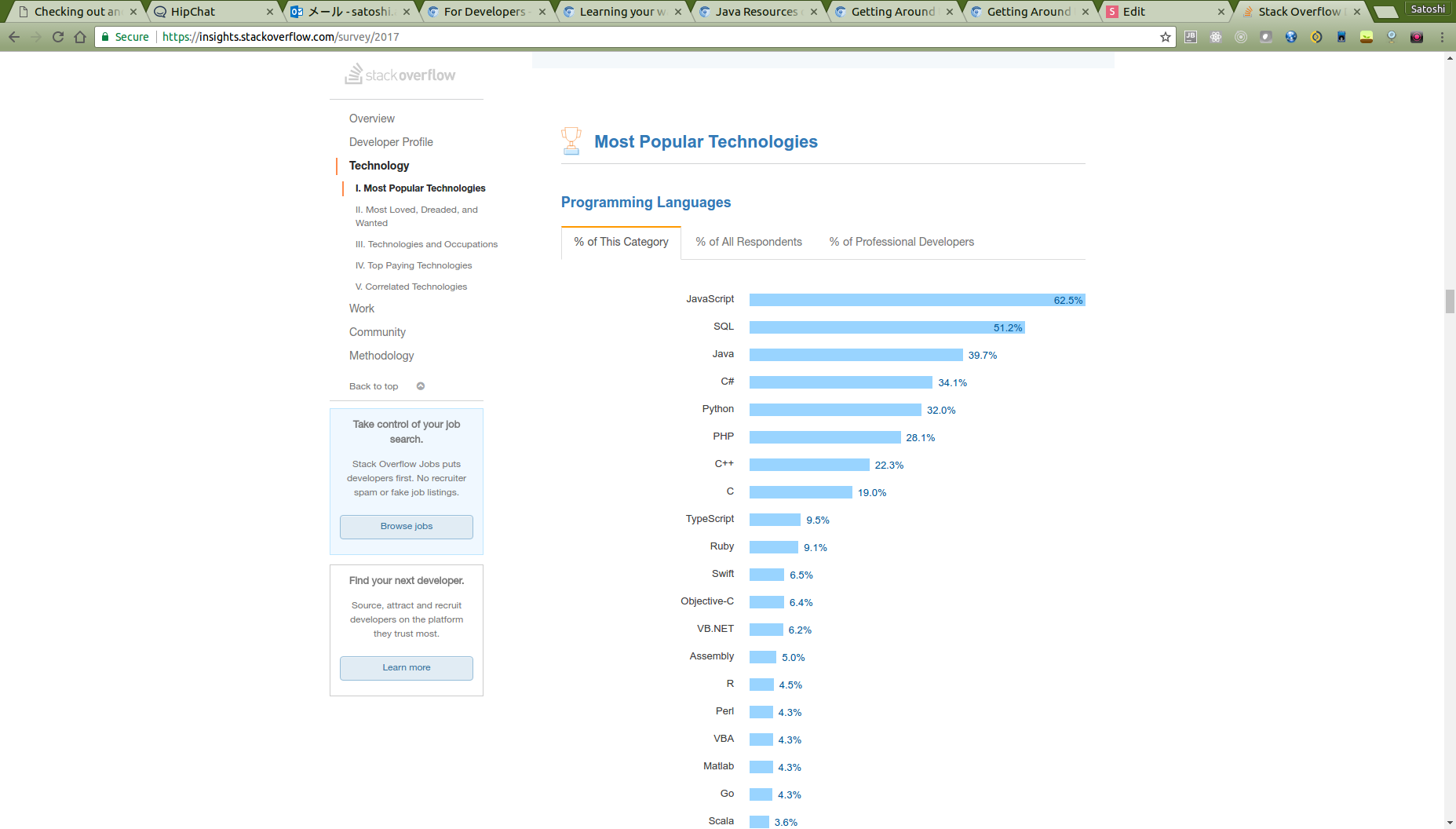This screenshot has height=829, width=1456.
Task: Close the Edit tab
Action: 1221,12
